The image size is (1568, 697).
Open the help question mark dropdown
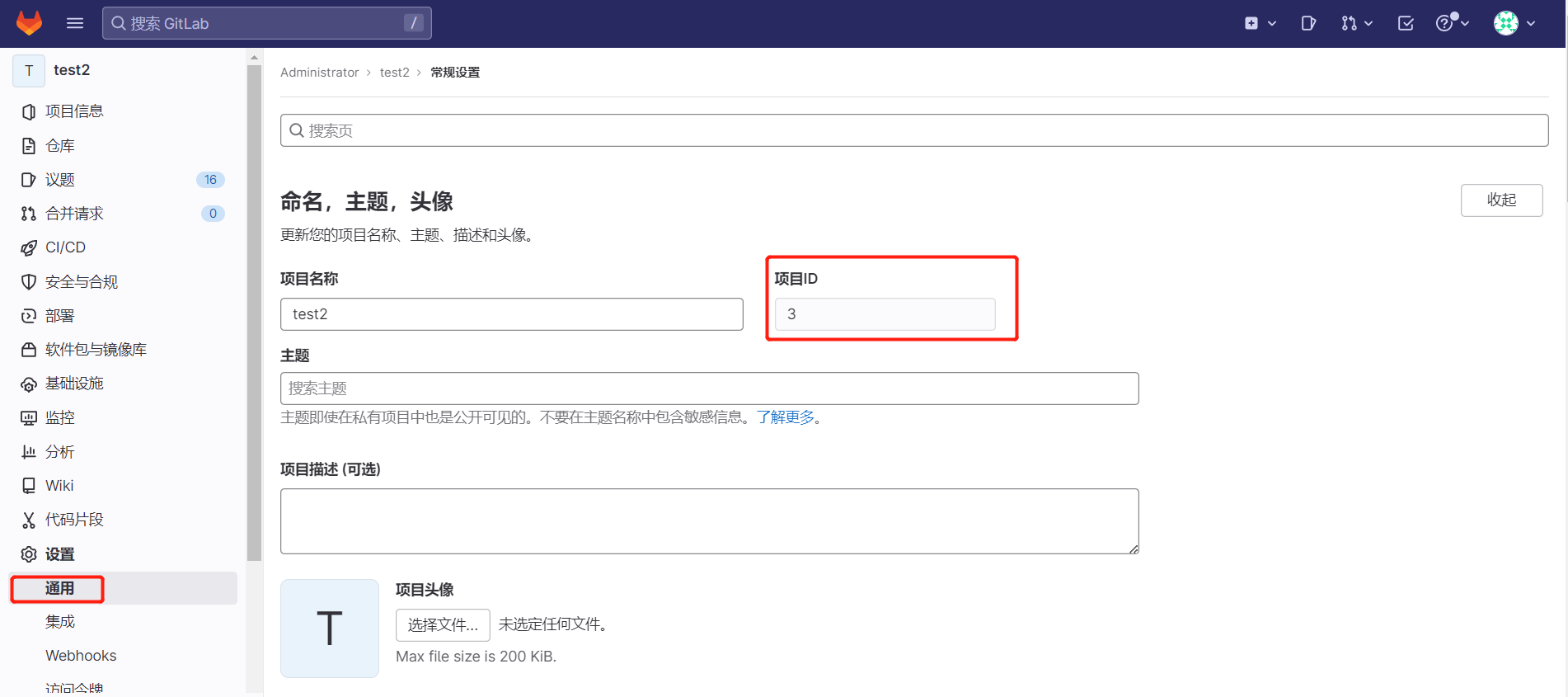click(x=1452, y=23)
